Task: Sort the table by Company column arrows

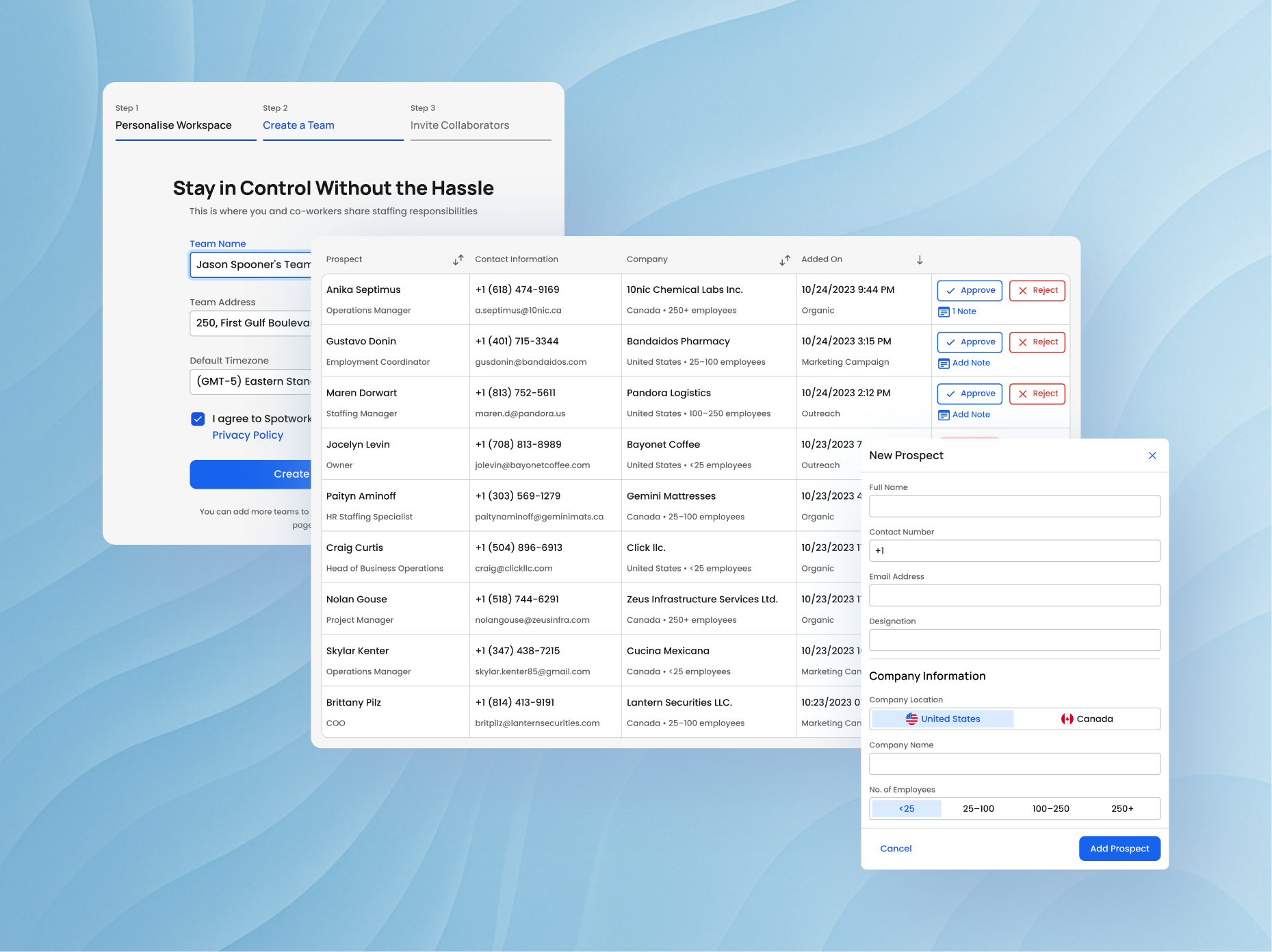Action: [x=785, y=259]
